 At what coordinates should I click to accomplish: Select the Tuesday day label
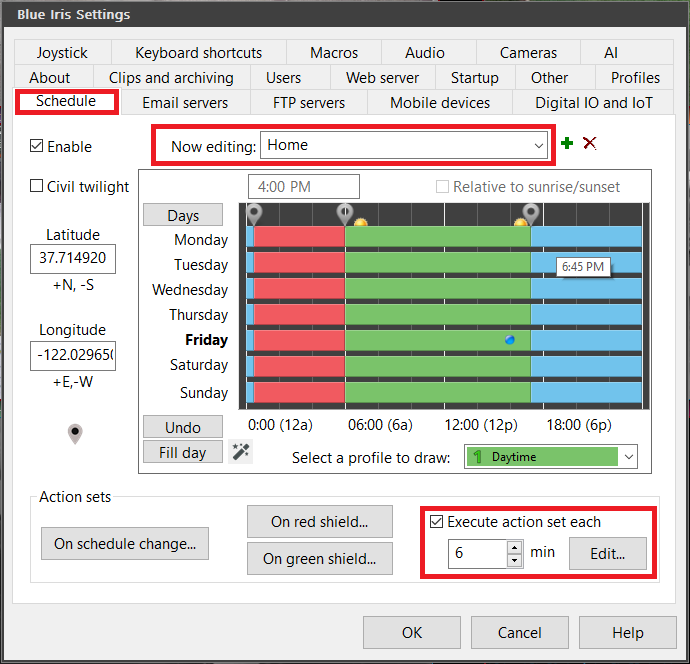click(201, 265)
